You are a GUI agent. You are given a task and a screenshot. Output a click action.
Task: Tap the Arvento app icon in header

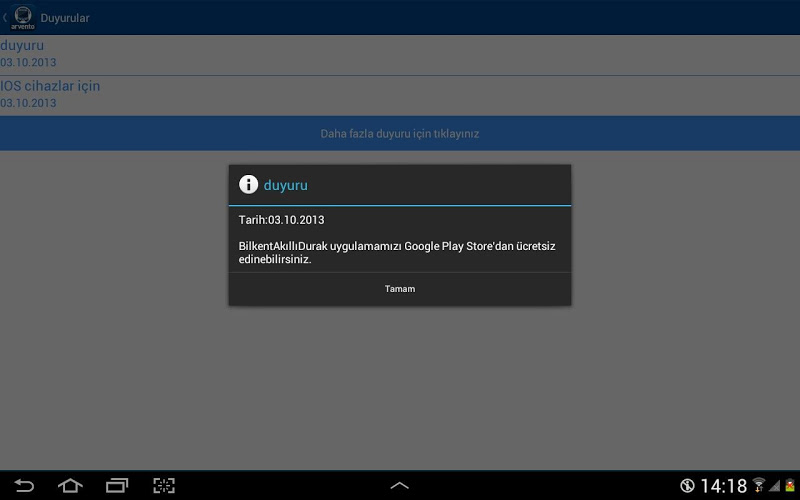tap(23, 17)
